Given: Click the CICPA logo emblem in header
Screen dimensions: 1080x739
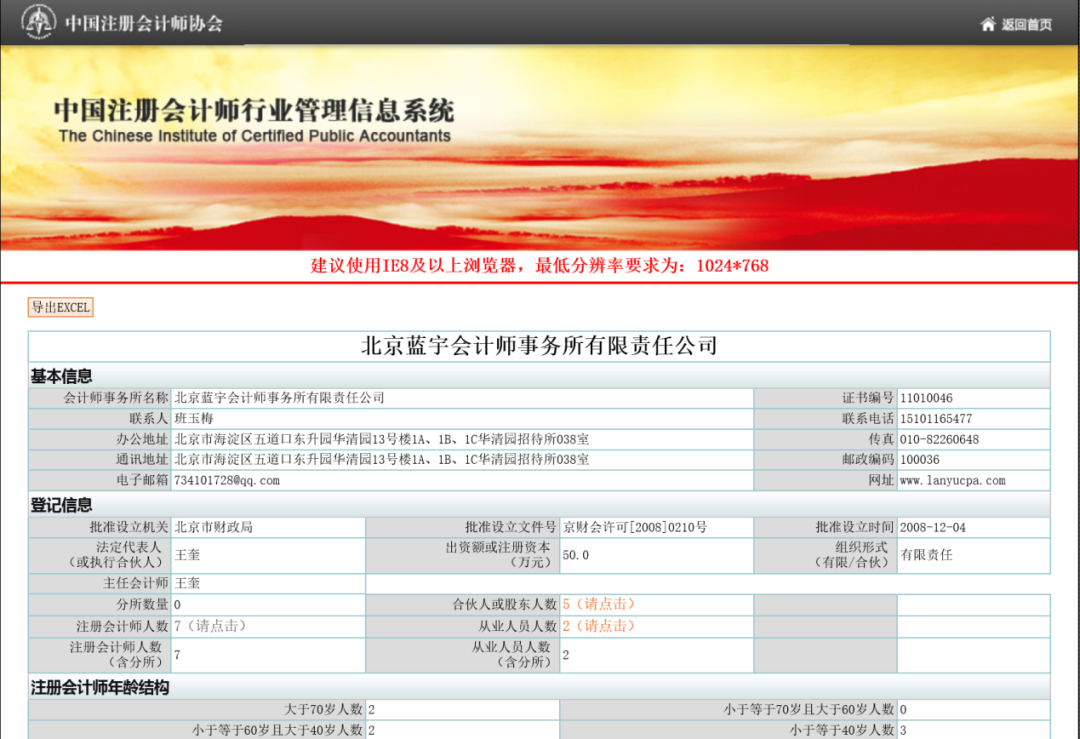Looking at the screenshot, I should (39, 22).
